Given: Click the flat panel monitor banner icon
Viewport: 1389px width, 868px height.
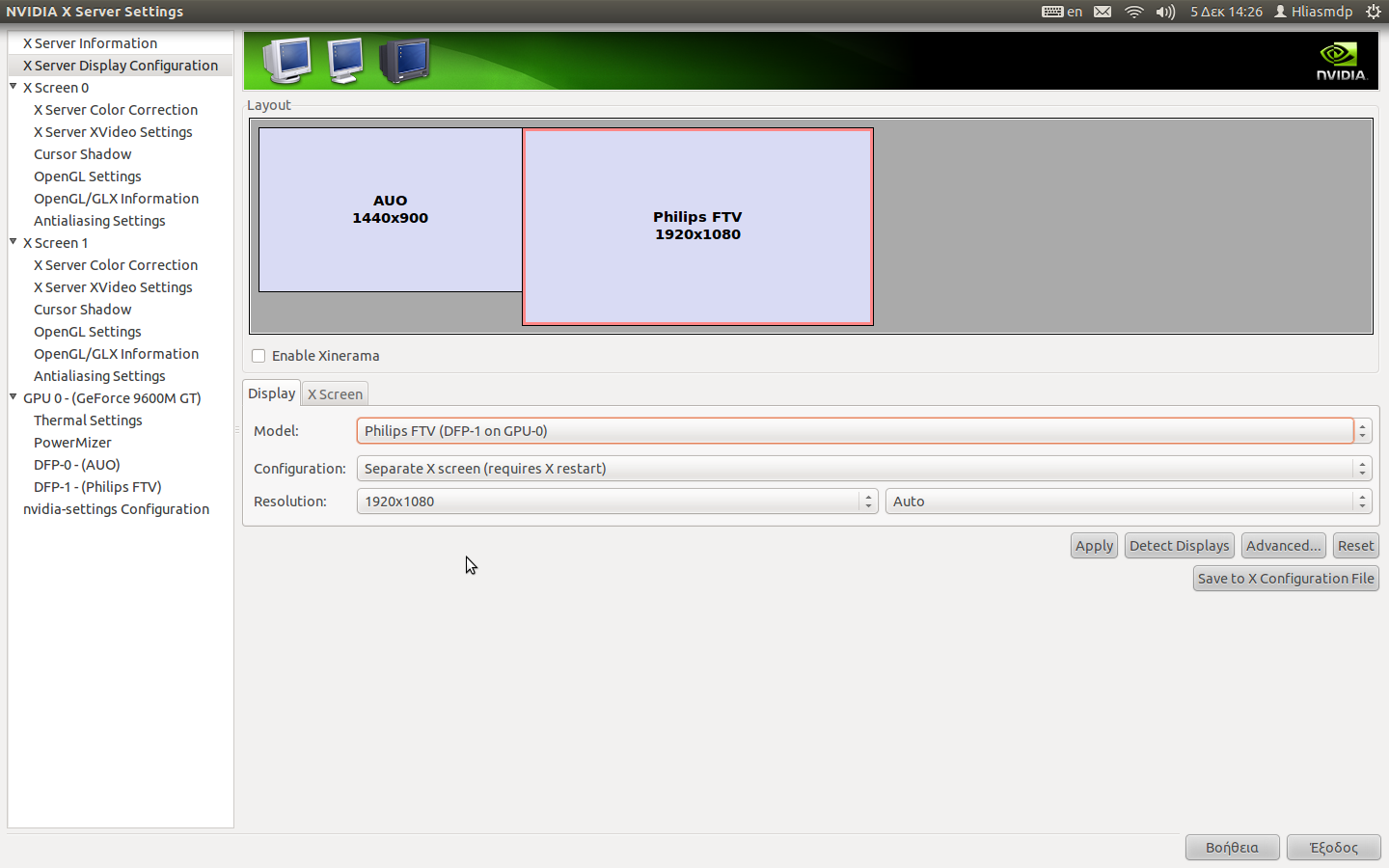Looking at the screenshot, I should pyautogui.click(x=345, y=61).
